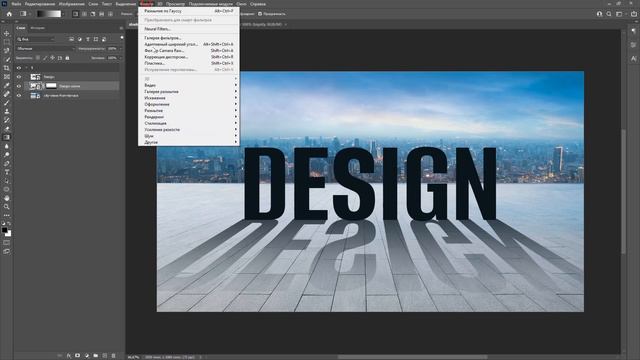Open the gradient picker dropdown arrow
The width and height of the screenshot is (640, 360).
64,13
